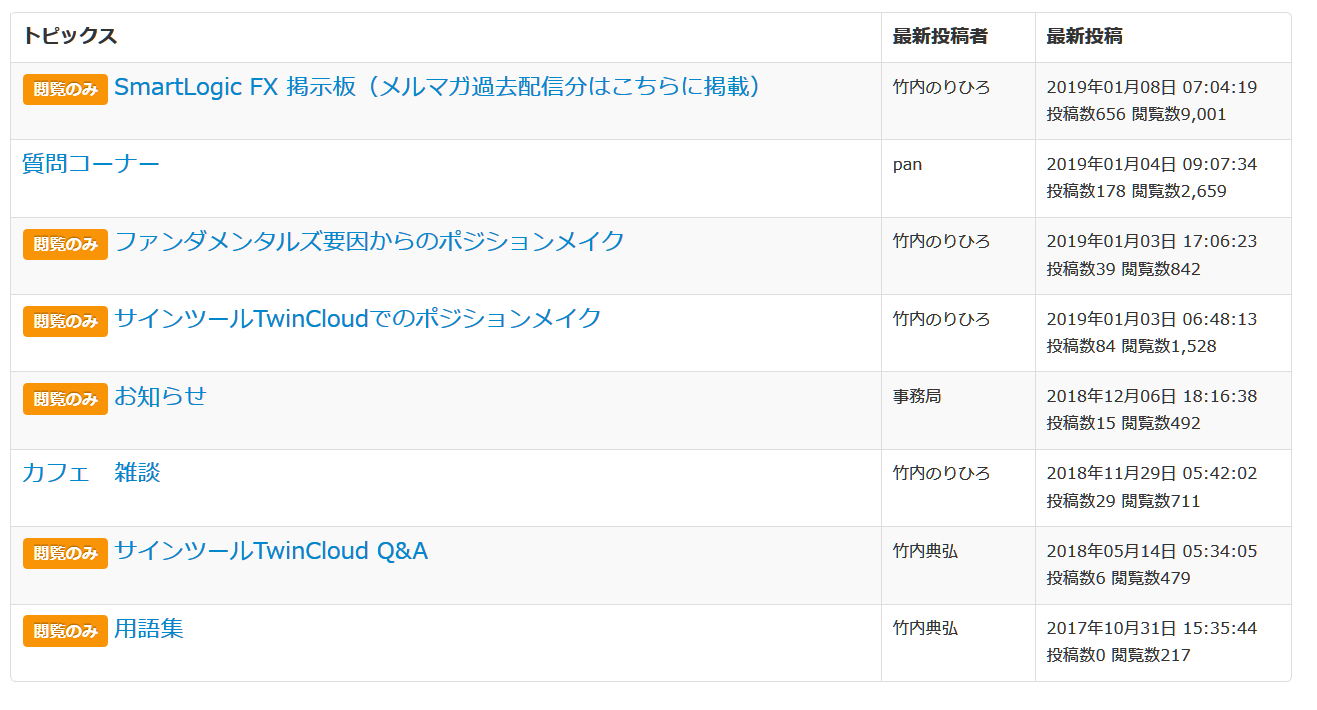
Task: Click 投稿数39 閲覧数842 stats
Action: (1123, 269)
